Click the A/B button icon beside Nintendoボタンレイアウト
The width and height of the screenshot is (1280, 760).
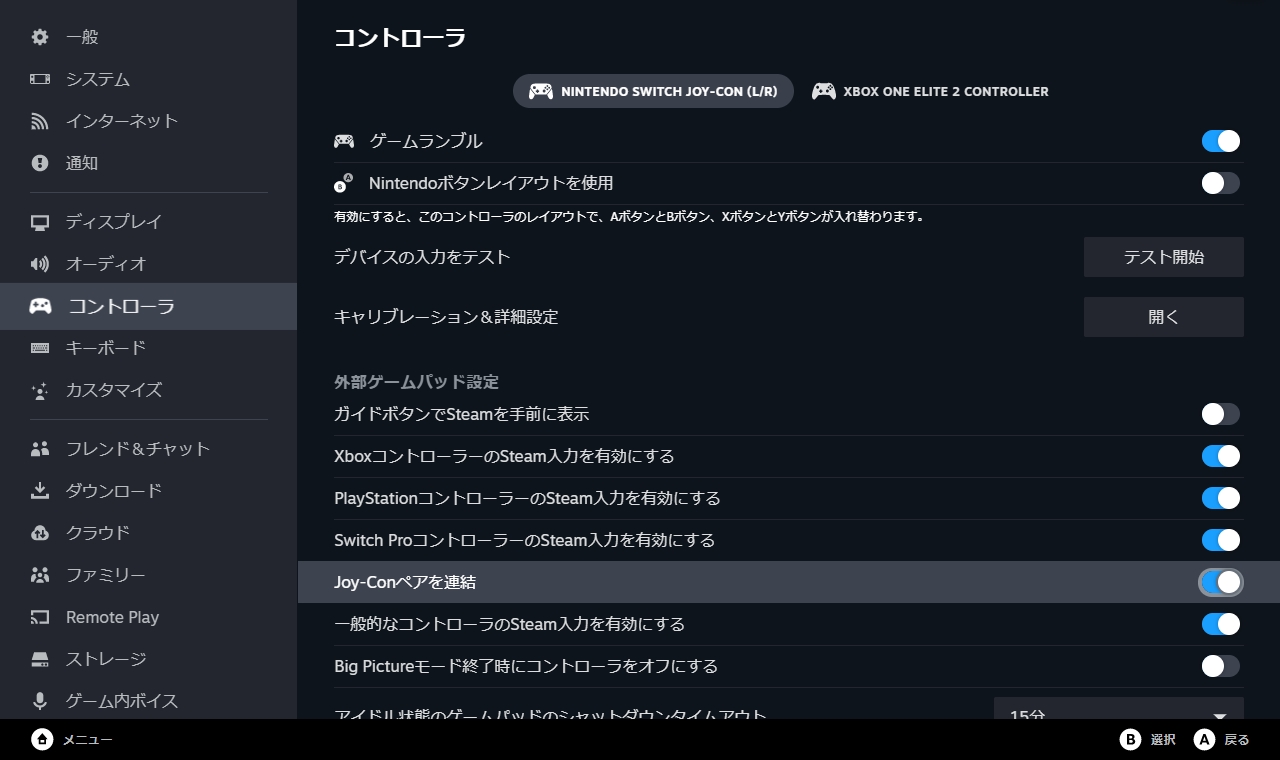(x=344, y=183)
